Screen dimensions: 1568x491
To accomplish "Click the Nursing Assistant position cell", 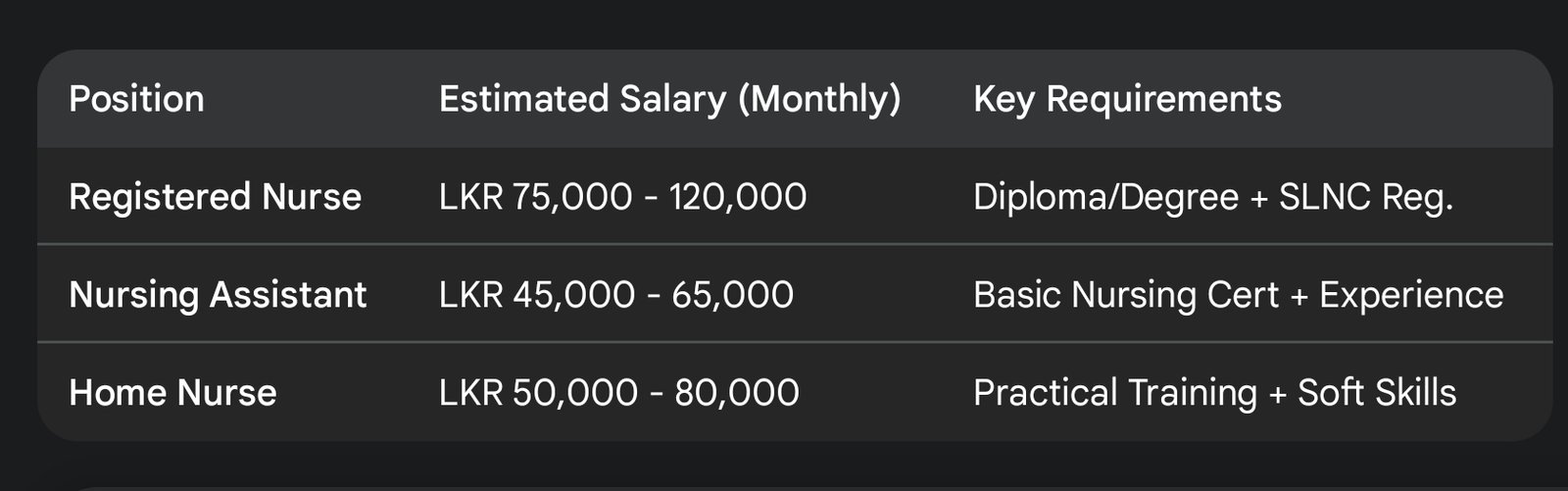I will click(x=218, y=295).
